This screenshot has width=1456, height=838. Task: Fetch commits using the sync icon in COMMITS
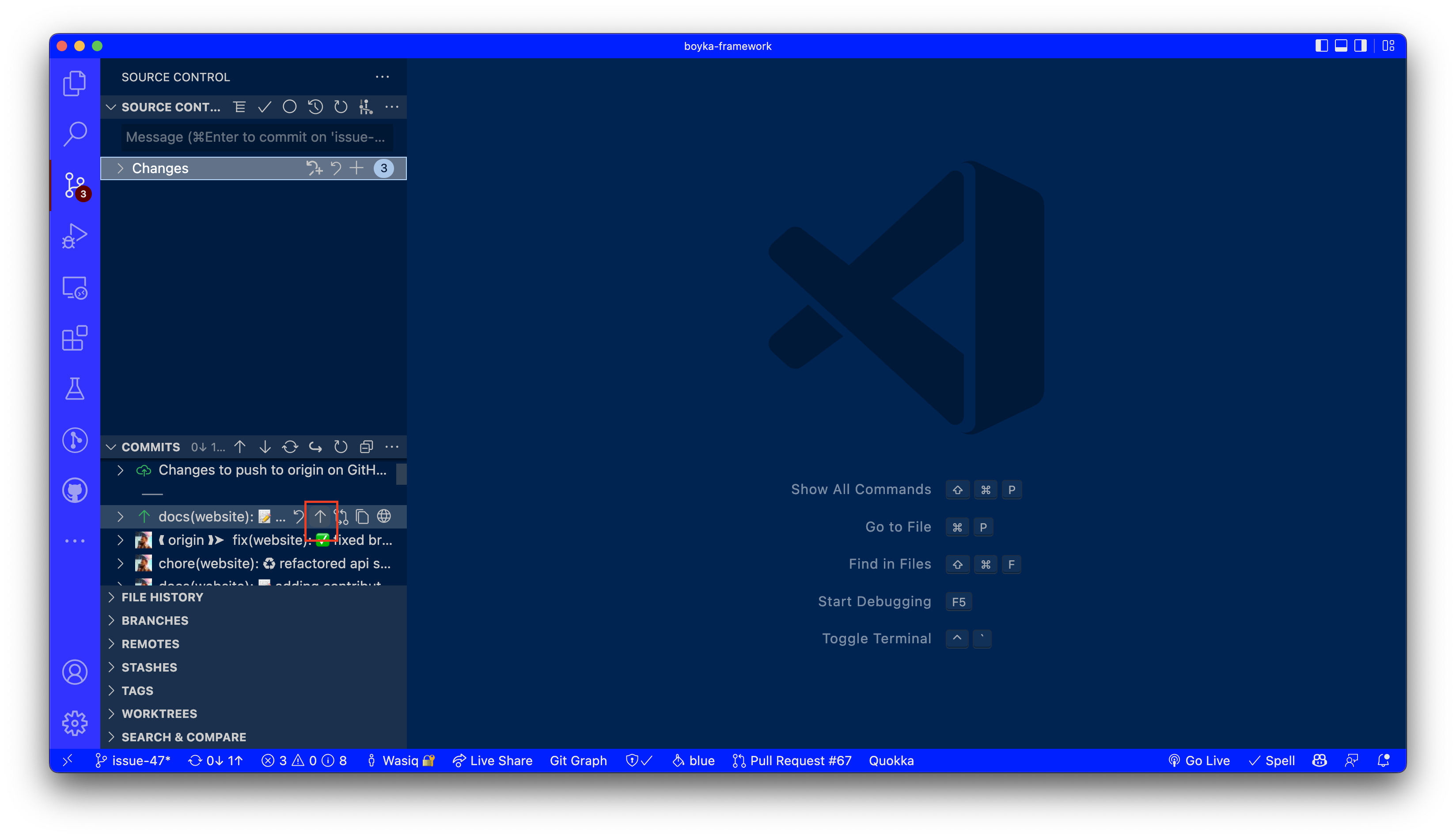(290, 447)
